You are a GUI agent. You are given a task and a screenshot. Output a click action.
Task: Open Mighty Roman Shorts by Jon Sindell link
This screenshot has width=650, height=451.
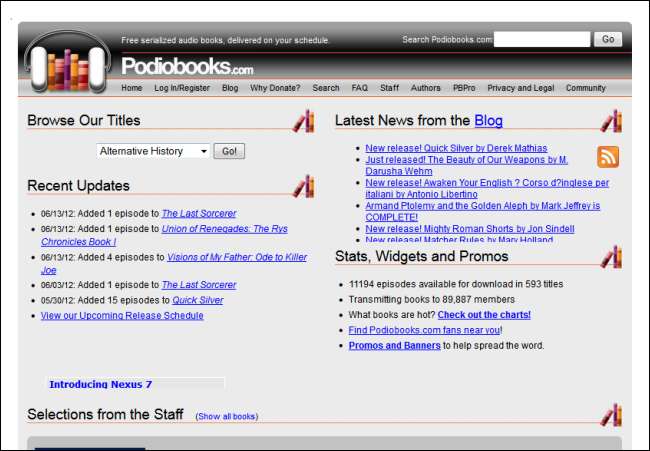pos(470,229)
